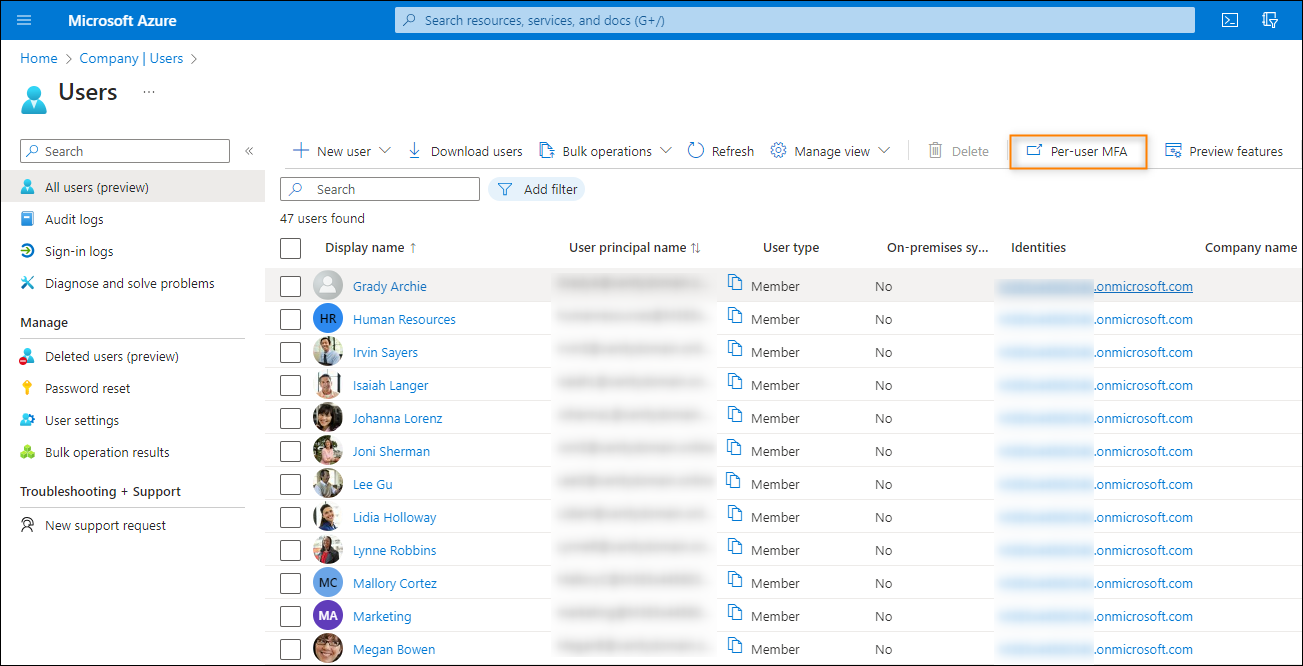Click the Manage view gear icon
This screenshot has height=666, width=1303.
[779, 151]
